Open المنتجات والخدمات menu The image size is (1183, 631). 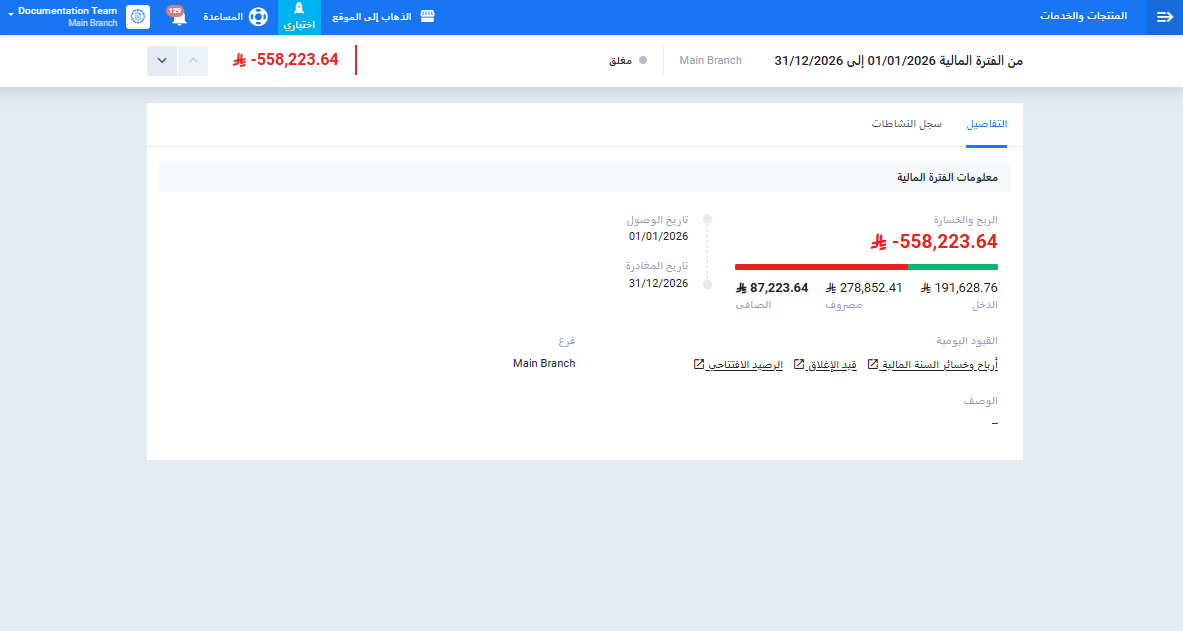(1083, 16)
